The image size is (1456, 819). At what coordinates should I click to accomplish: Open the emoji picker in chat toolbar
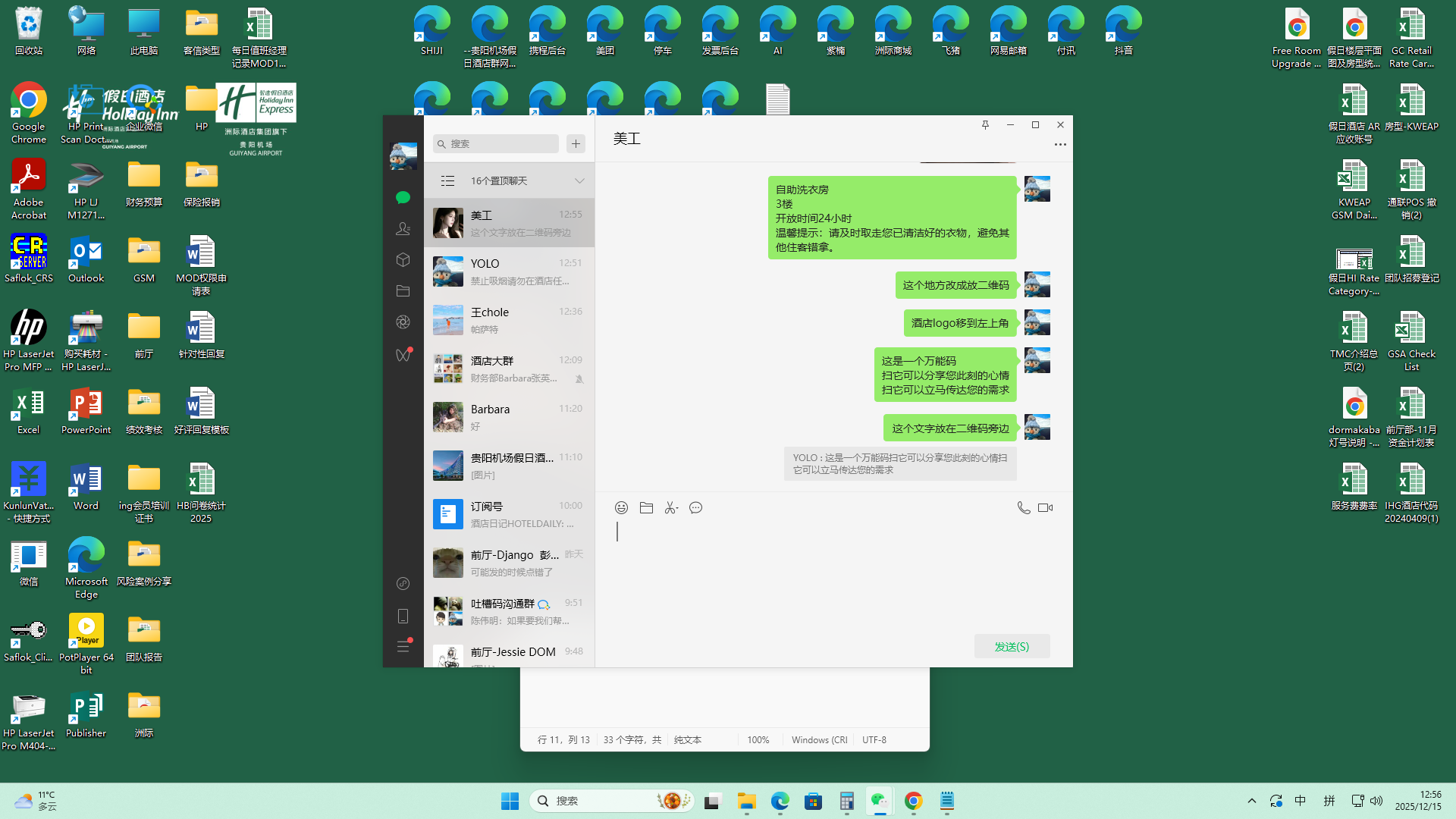click(621, 508)
